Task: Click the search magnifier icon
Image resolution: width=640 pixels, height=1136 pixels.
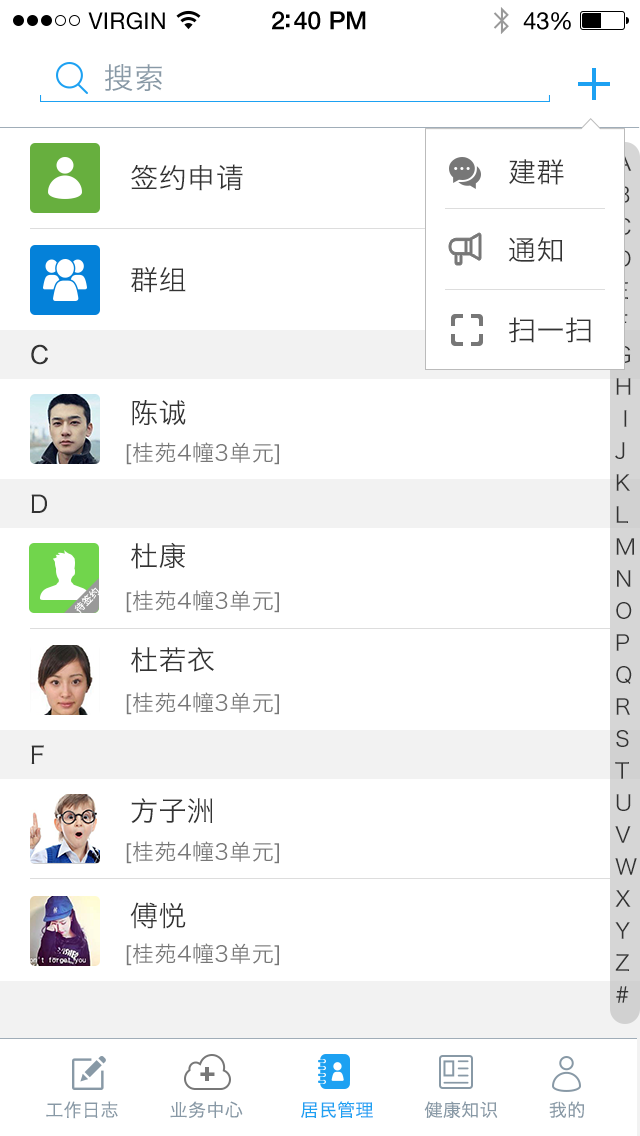Action: pos(72,78)
